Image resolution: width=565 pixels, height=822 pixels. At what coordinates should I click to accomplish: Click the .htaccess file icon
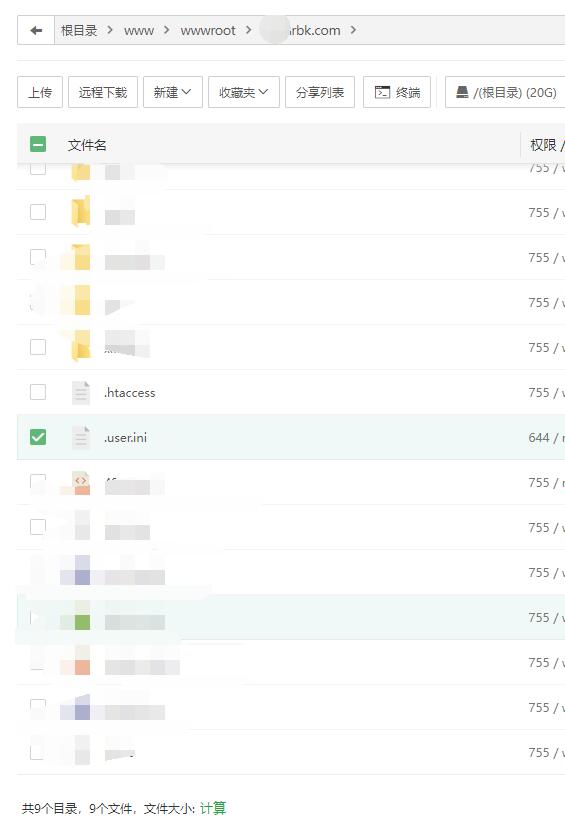[x=81, y=393]
